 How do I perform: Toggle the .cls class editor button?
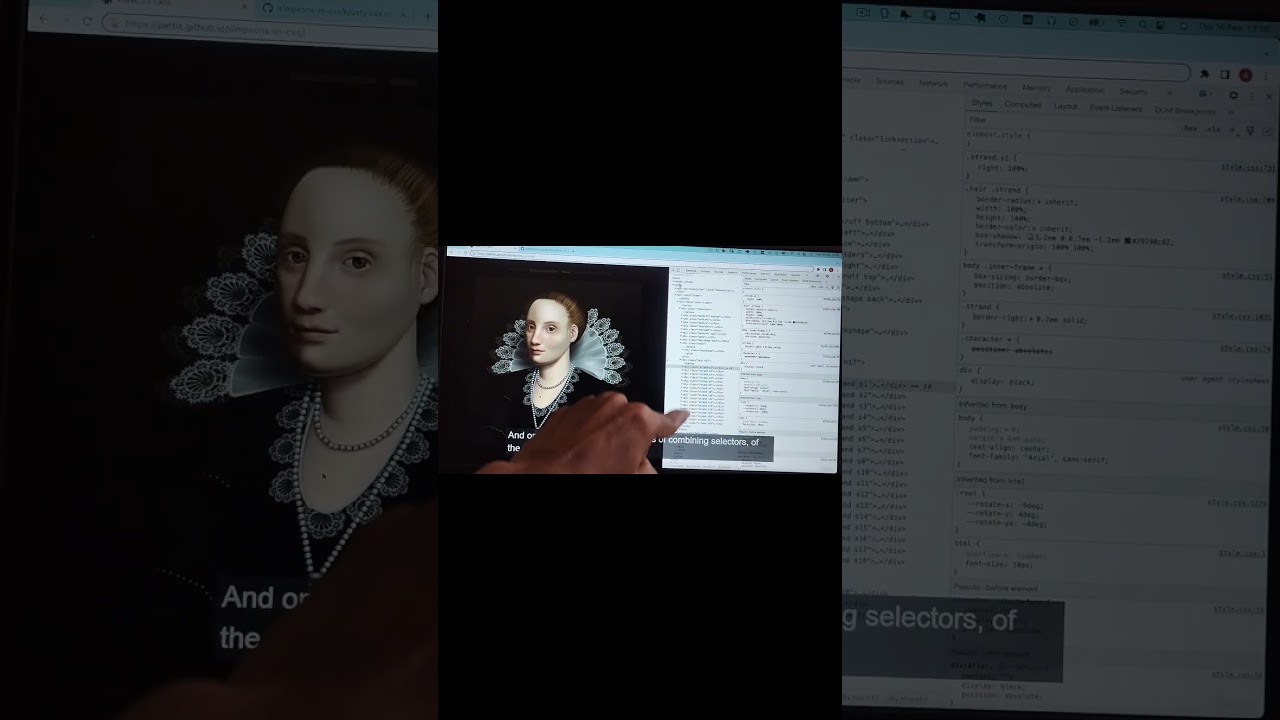point(1214,129)
